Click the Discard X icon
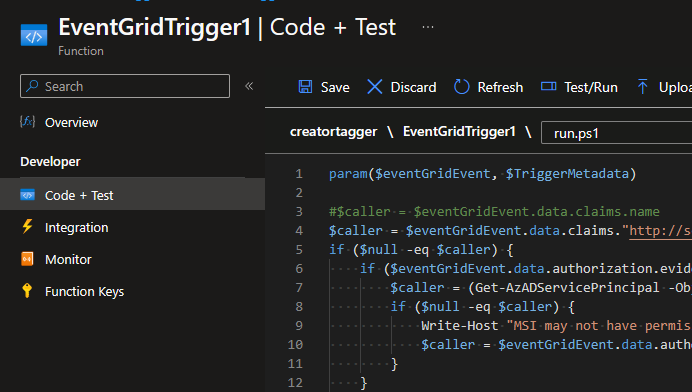This screenshot has height=392, width=692. (375, 87)
